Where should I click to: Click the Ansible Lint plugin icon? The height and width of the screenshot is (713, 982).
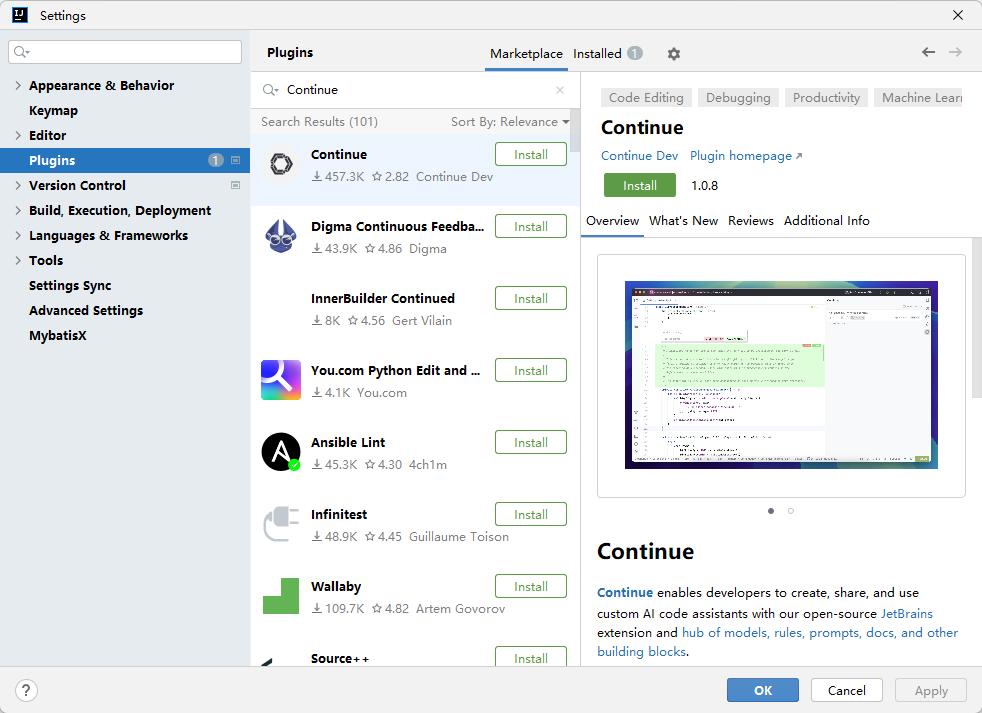click(280, 453)
